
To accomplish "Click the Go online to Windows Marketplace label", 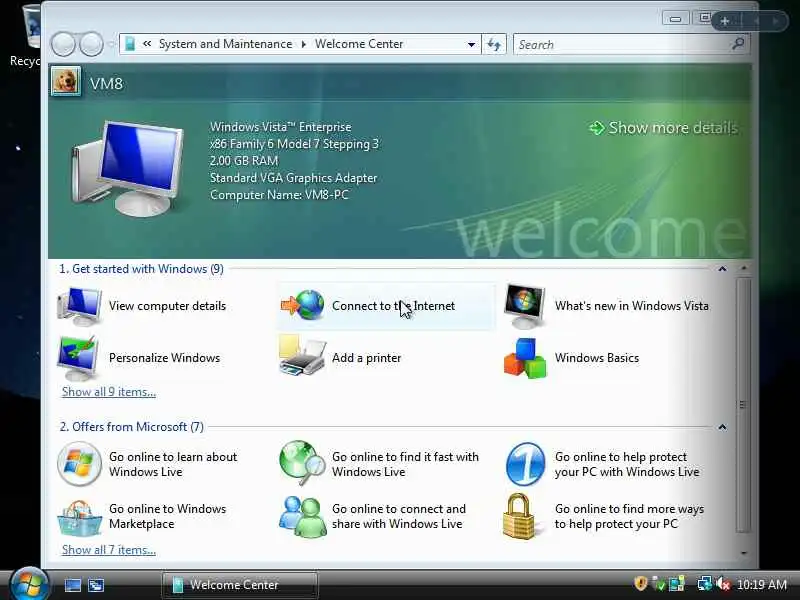I will 167,516.
